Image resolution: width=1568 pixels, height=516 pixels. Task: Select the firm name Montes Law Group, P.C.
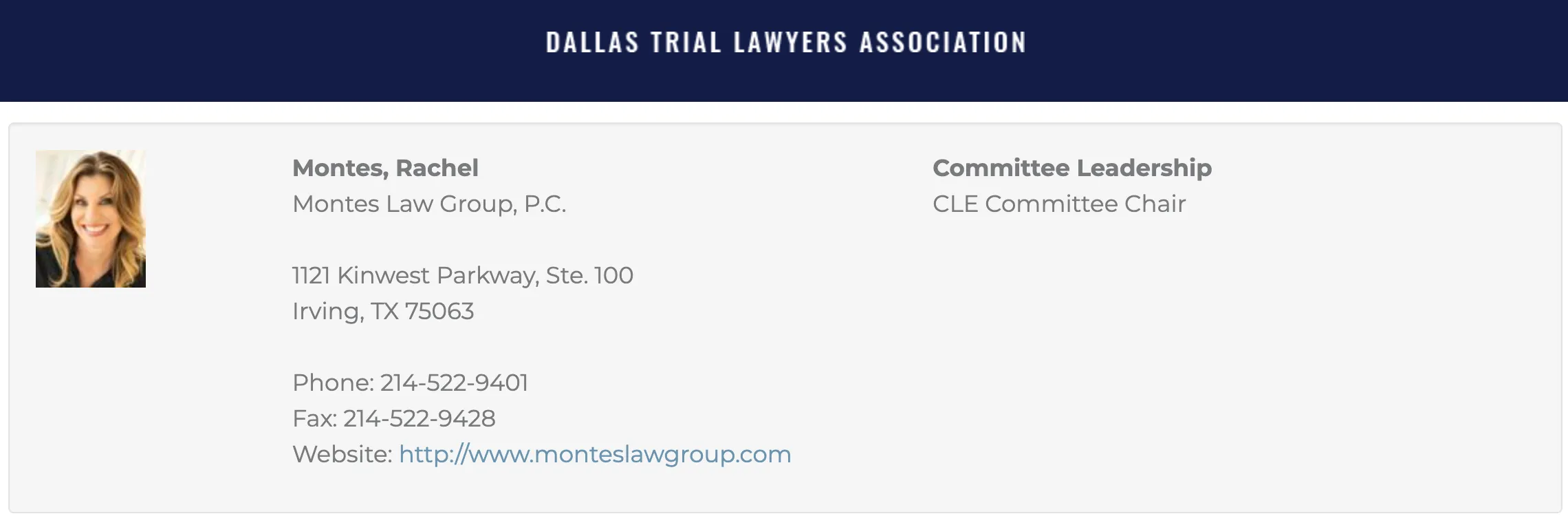pyautogui.click(x=429, y=204)
